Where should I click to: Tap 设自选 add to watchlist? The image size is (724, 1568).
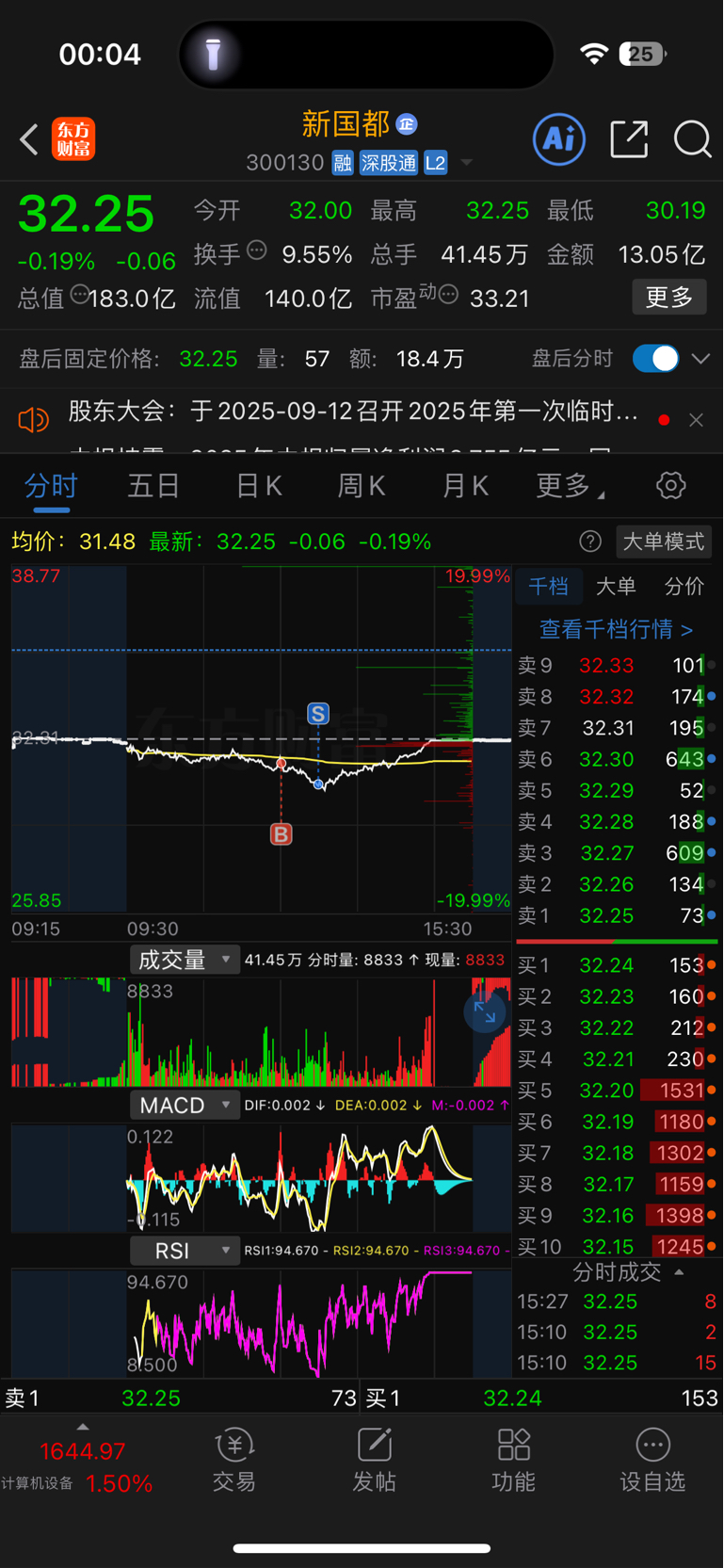coord(652,1460)
